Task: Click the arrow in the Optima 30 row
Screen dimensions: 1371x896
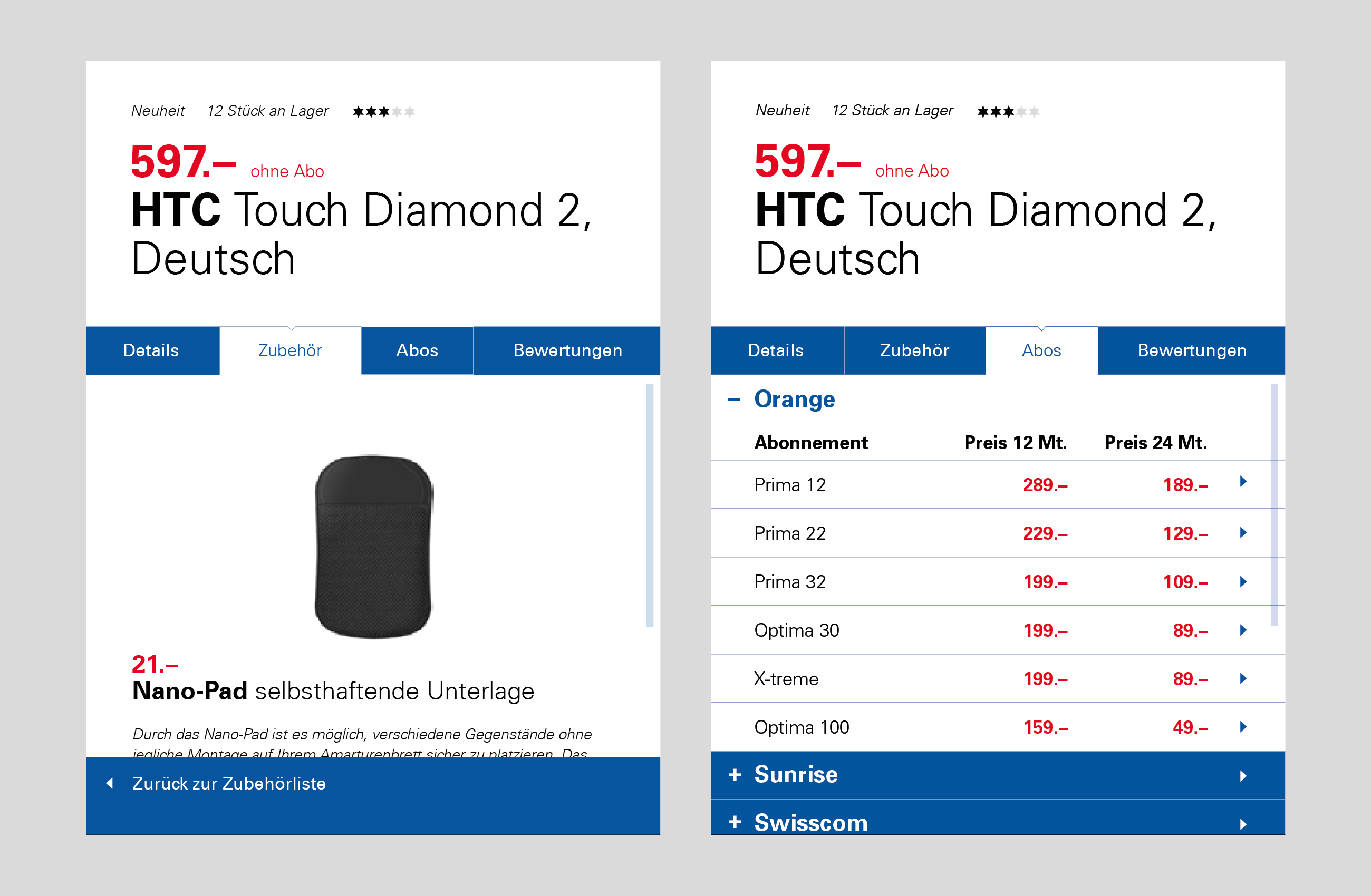Action: 1242,630
